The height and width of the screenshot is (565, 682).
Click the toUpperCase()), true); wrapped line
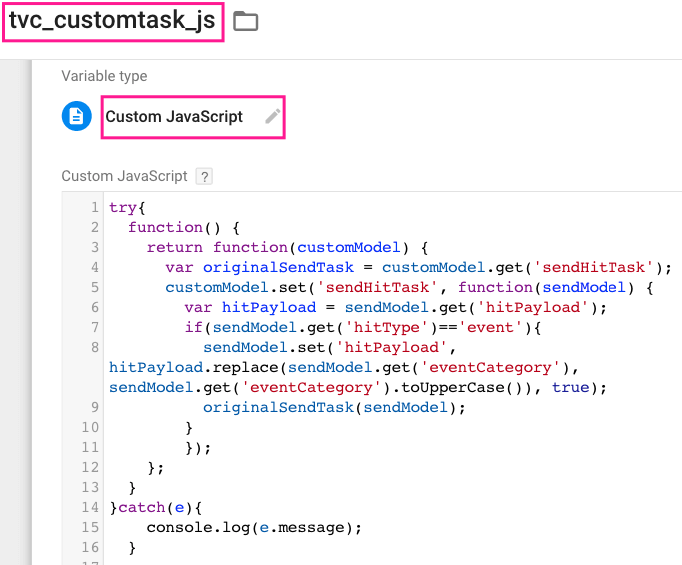click(x=358, y=388)
